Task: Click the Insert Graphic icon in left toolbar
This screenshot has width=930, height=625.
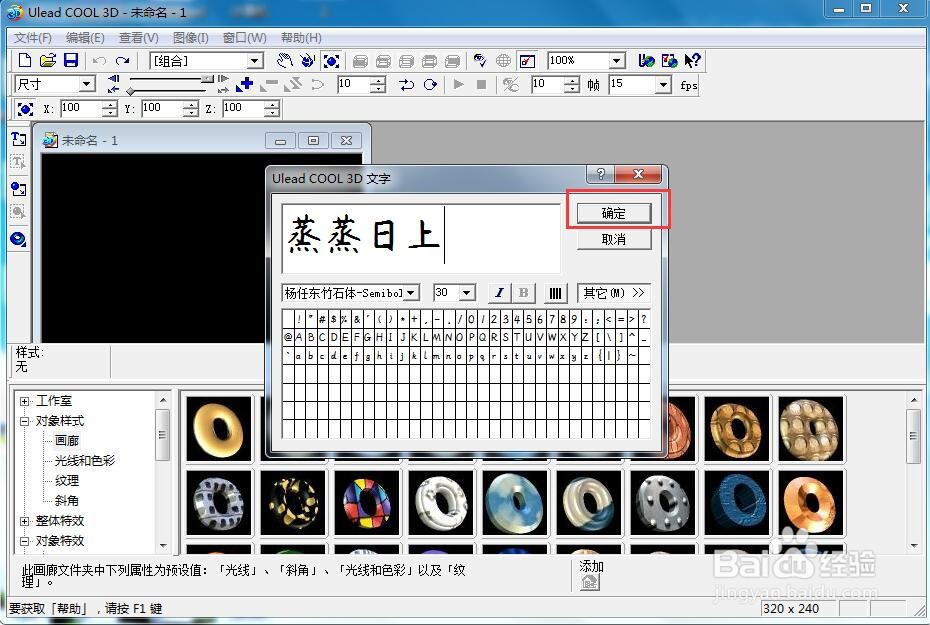Action: click(18, 189)
